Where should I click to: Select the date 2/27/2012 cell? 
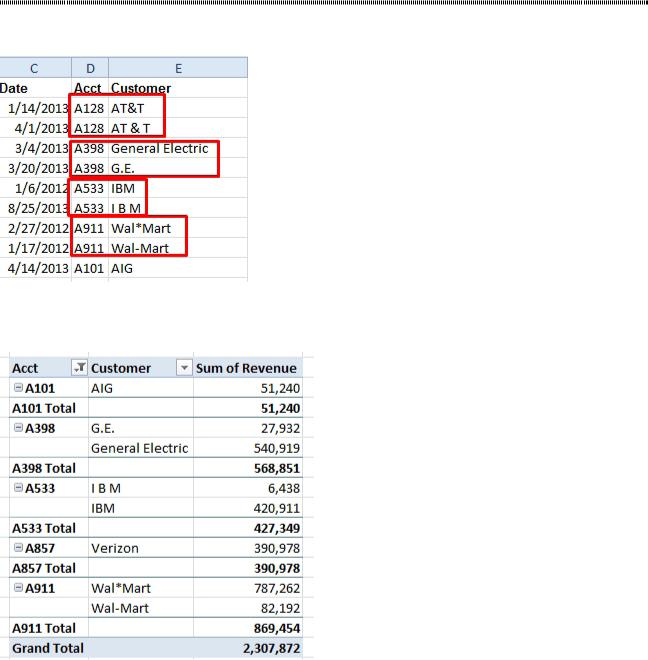coord(35,228)
